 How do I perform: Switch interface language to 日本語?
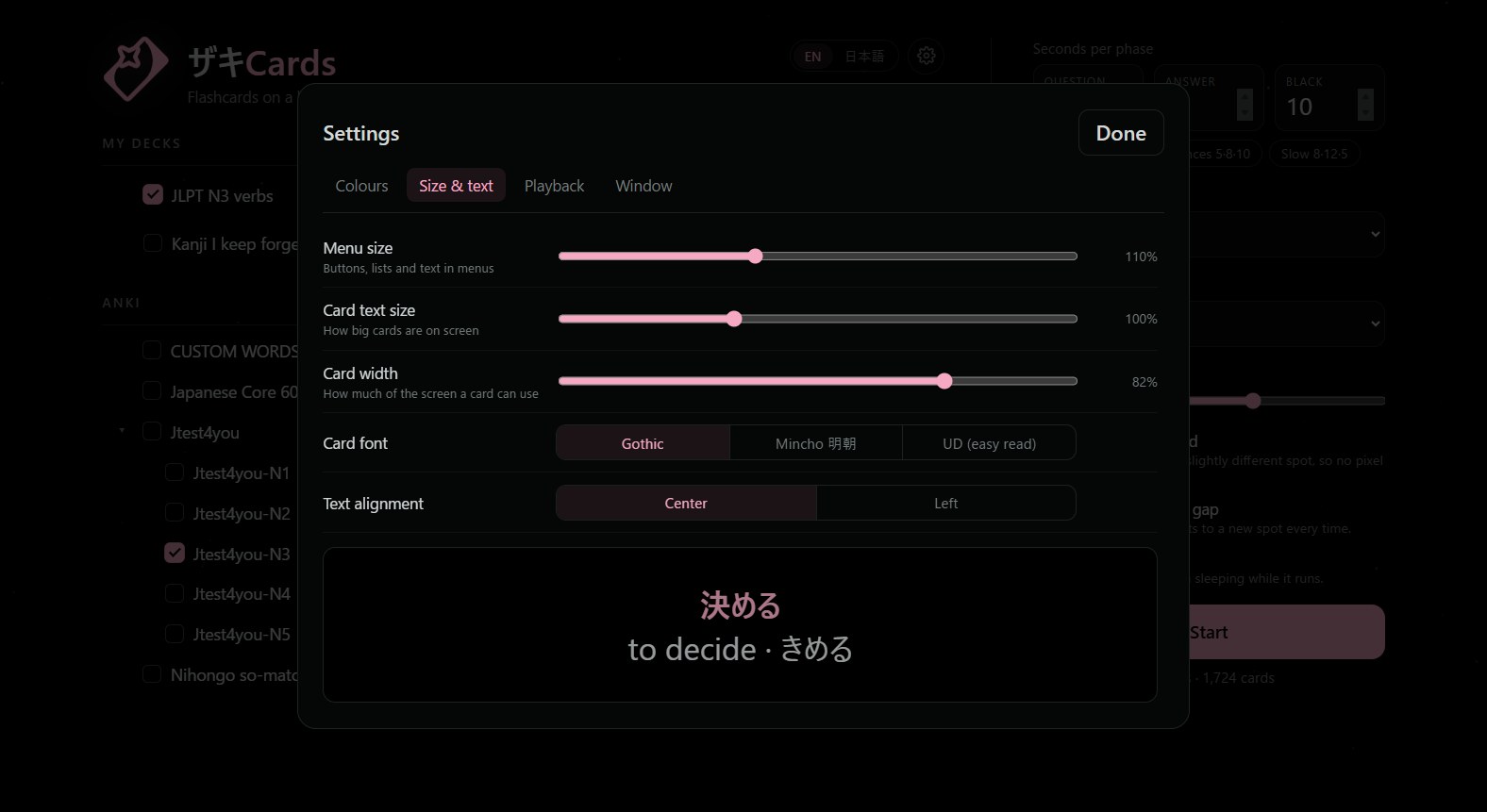coord(864,57)
